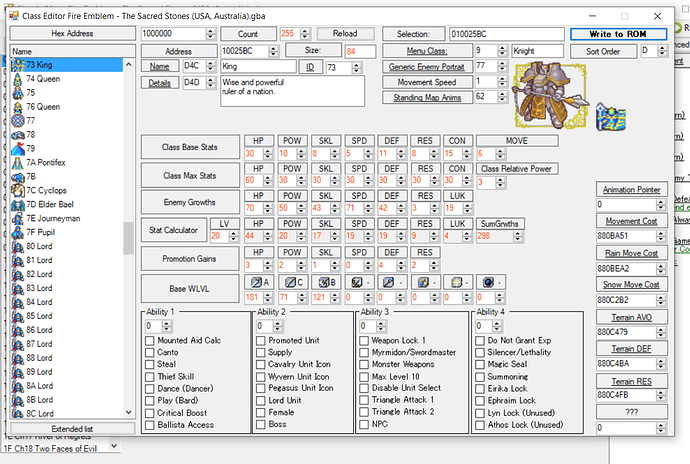Click the class list scrollbar thumb
The height and width of the screenshot is (464, 690).
click(x=128, y=238)
